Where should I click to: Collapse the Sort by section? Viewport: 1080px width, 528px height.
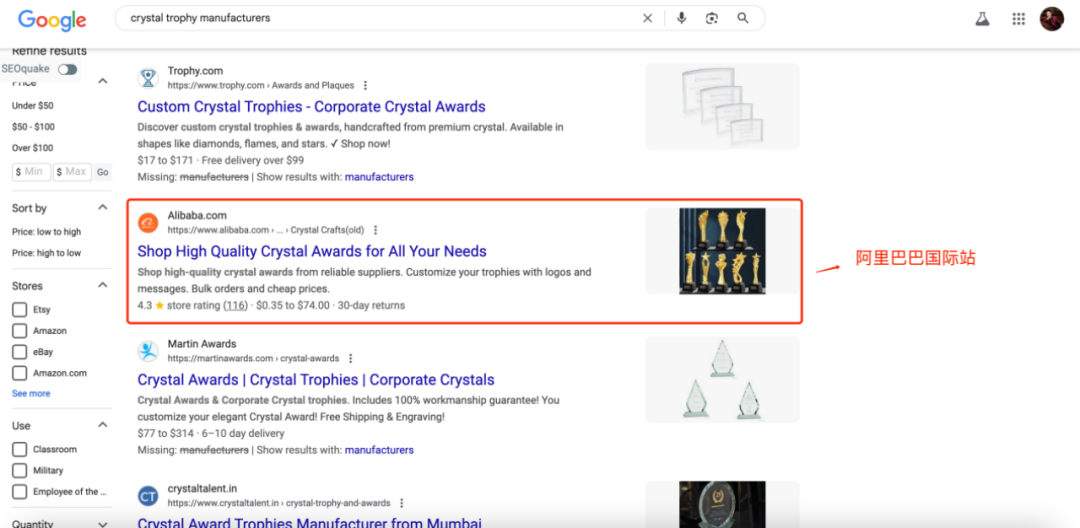[x=103, y=207]
